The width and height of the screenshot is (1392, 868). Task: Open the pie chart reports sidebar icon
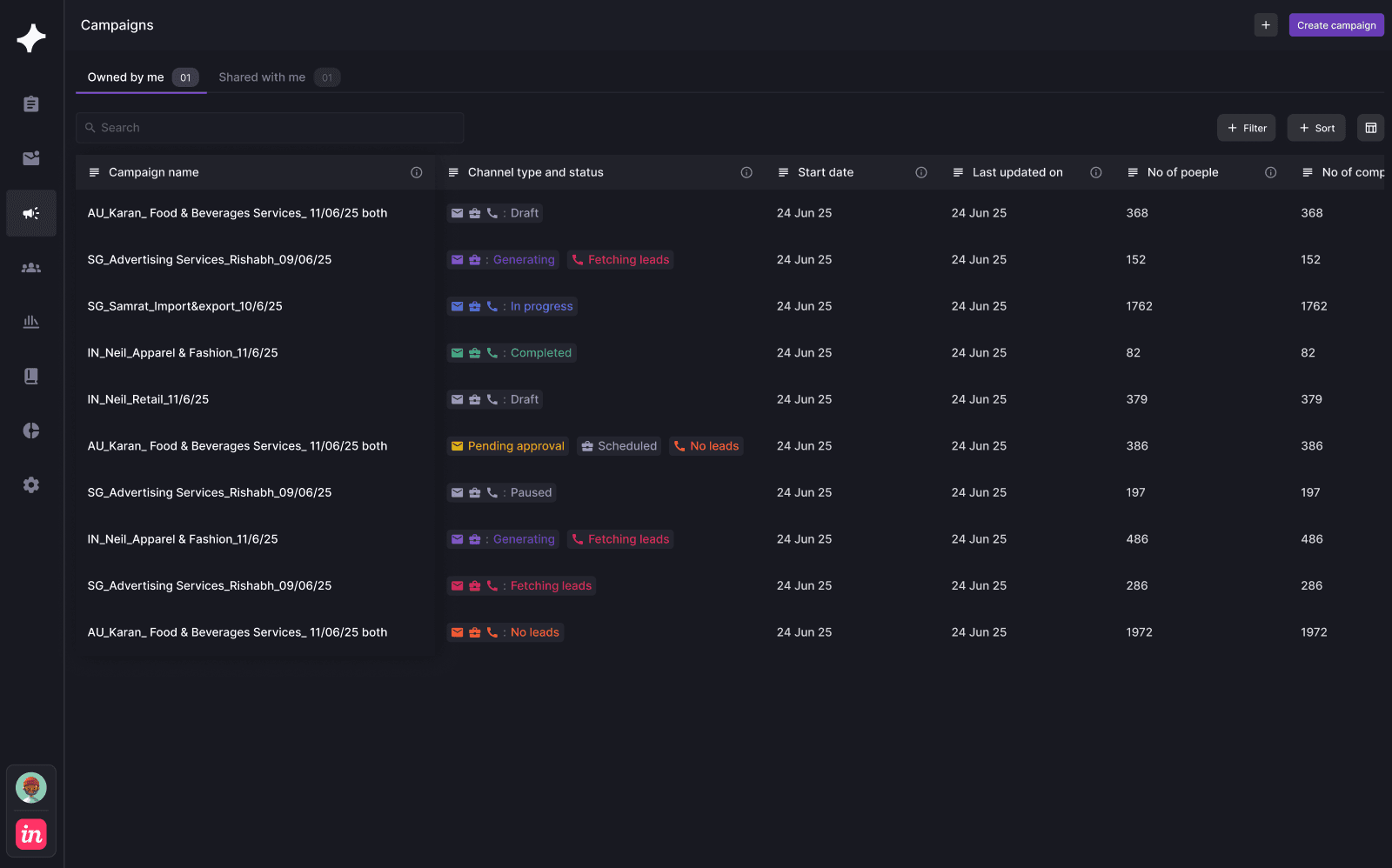[31, 431]
